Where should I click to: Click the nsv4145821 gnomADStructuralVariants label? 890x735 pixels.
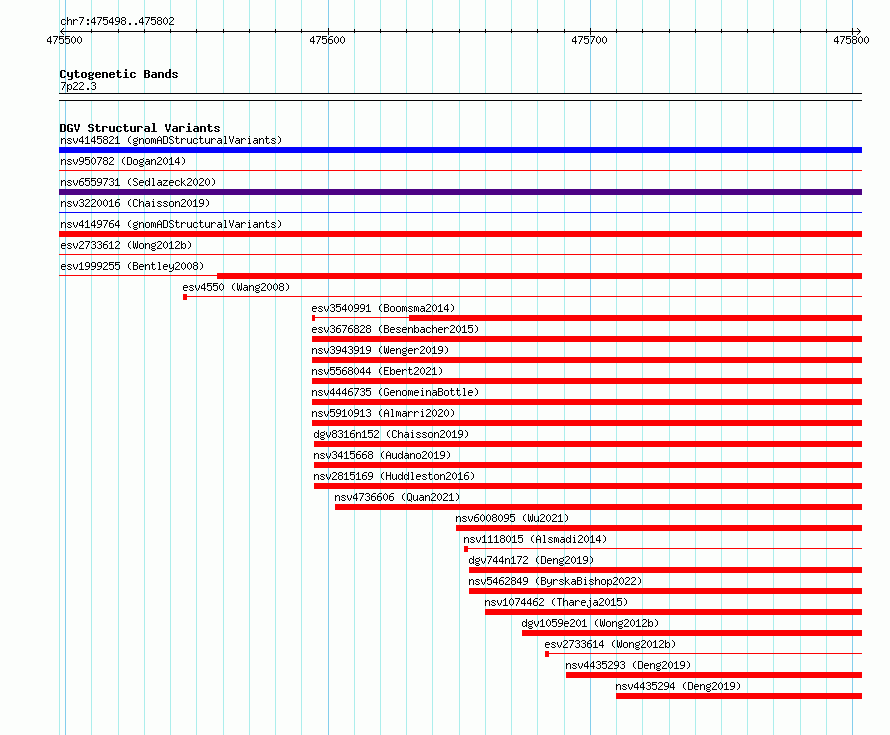pyautogui.click(x=171, y=140)
